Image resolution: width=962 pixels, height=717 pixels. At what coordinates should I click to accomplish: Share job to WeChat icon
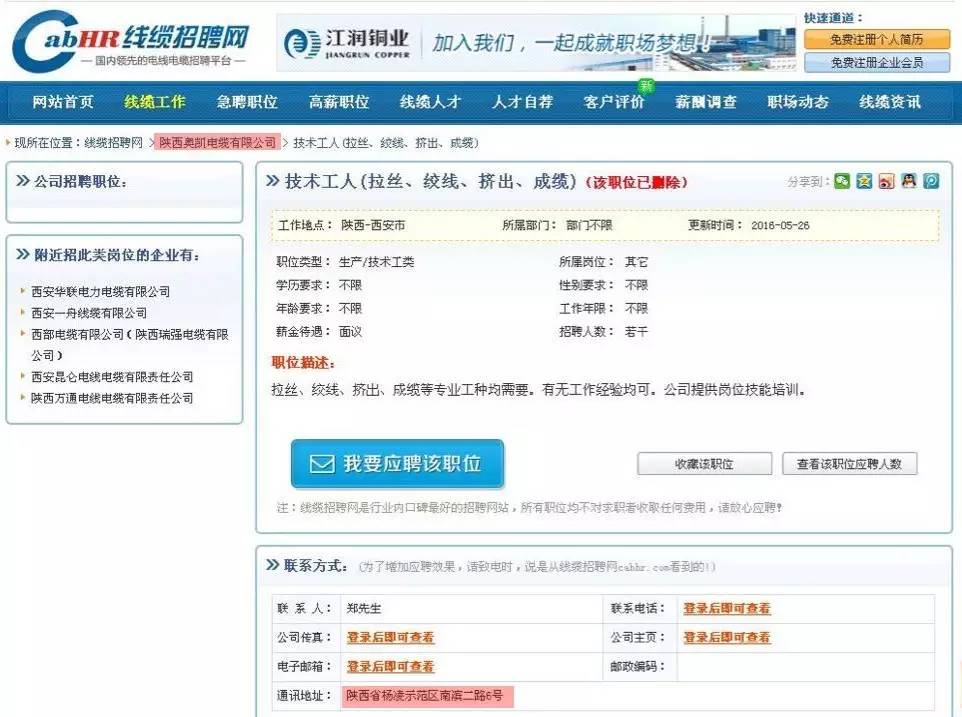click(842, 181)
